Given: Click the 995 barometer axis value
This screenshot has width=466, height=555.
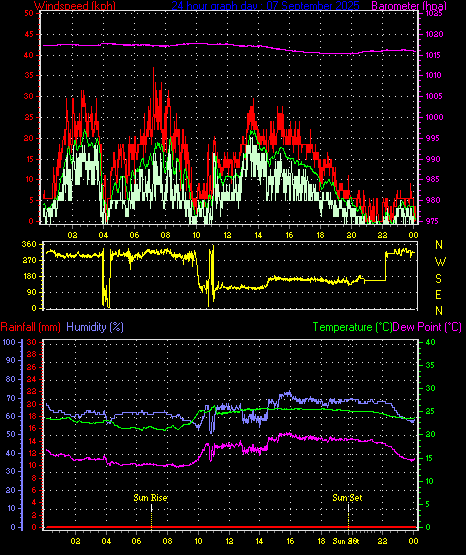Looking at the screenshot, I should pos(432,138).
